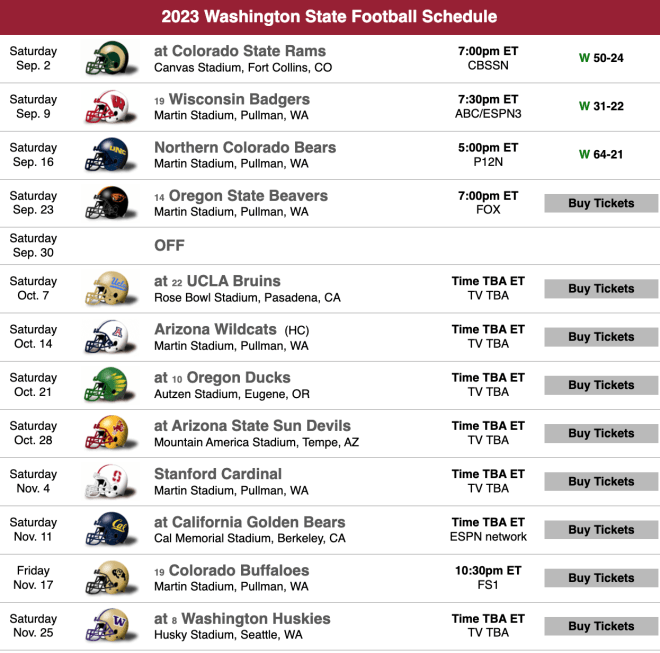Click the 2023 Washington State Football Schedule header

point(330,17)
